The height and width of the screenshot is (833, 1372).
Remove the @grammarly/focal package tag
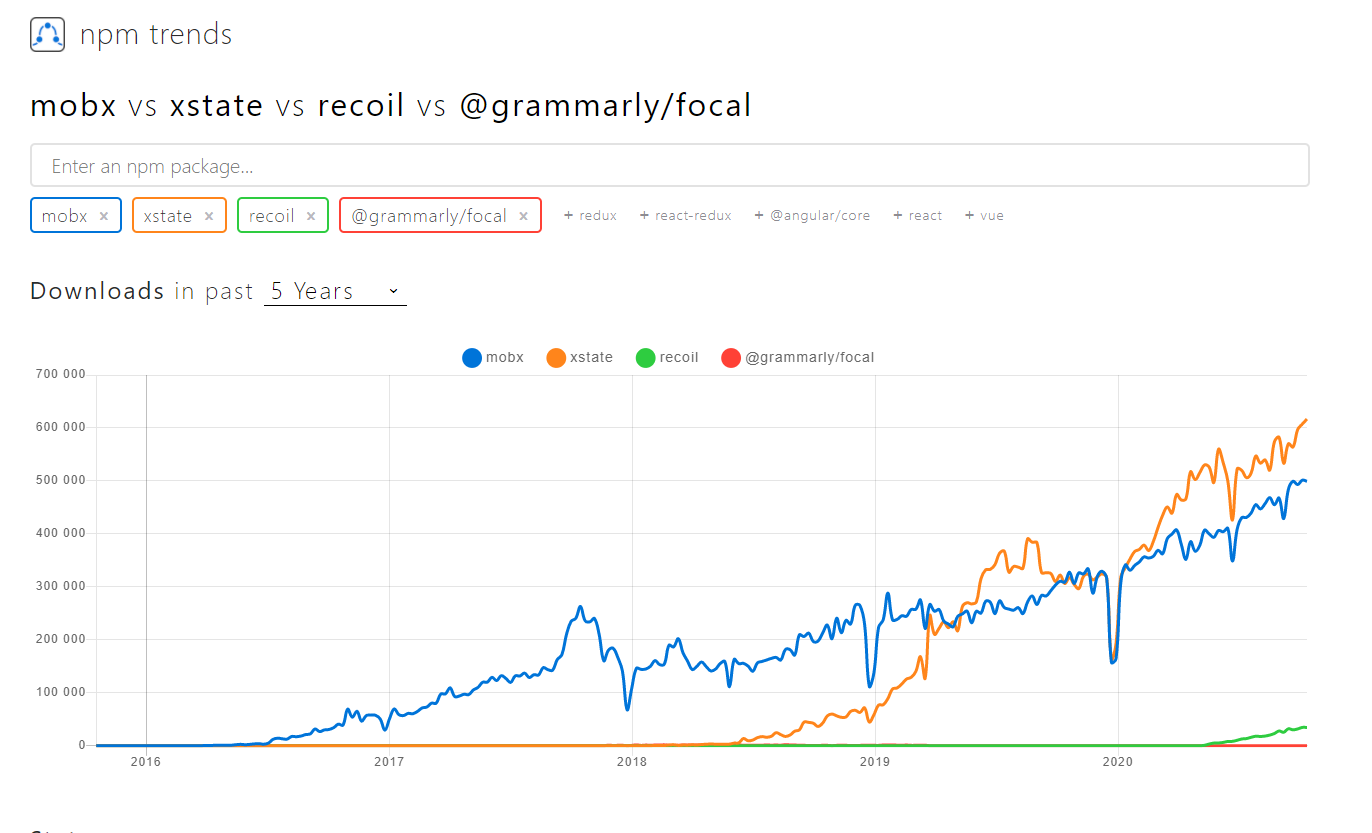[x=523, y=216]
